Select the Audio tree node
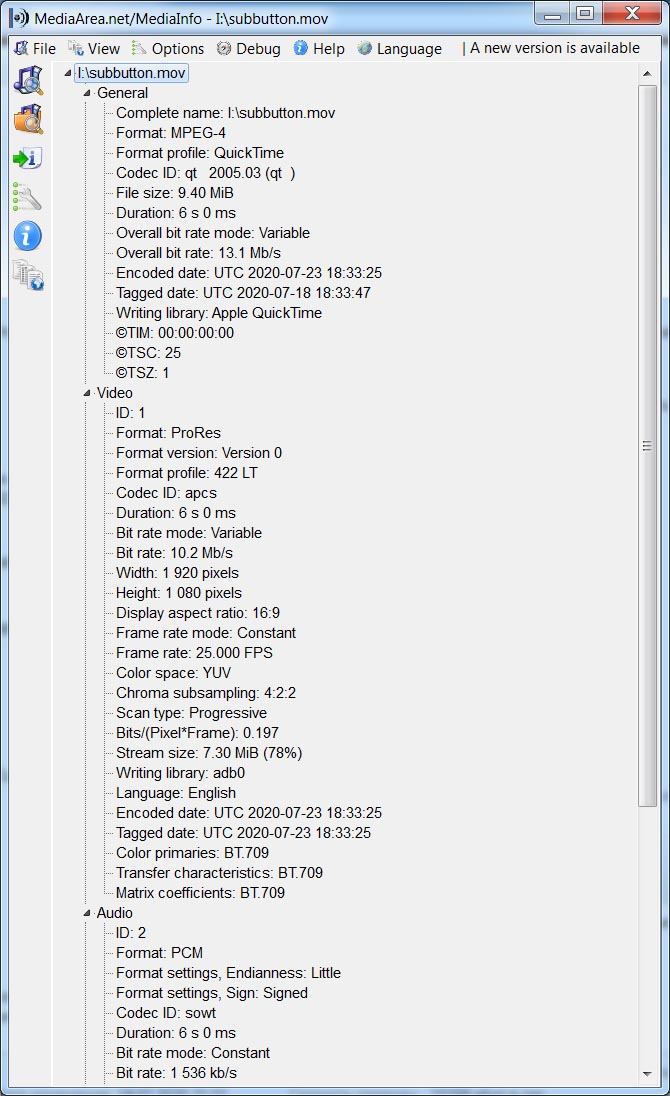Image resolution: width=670 pixels, height=1096 pixels. pyautogui.click(x=115, y=913)
